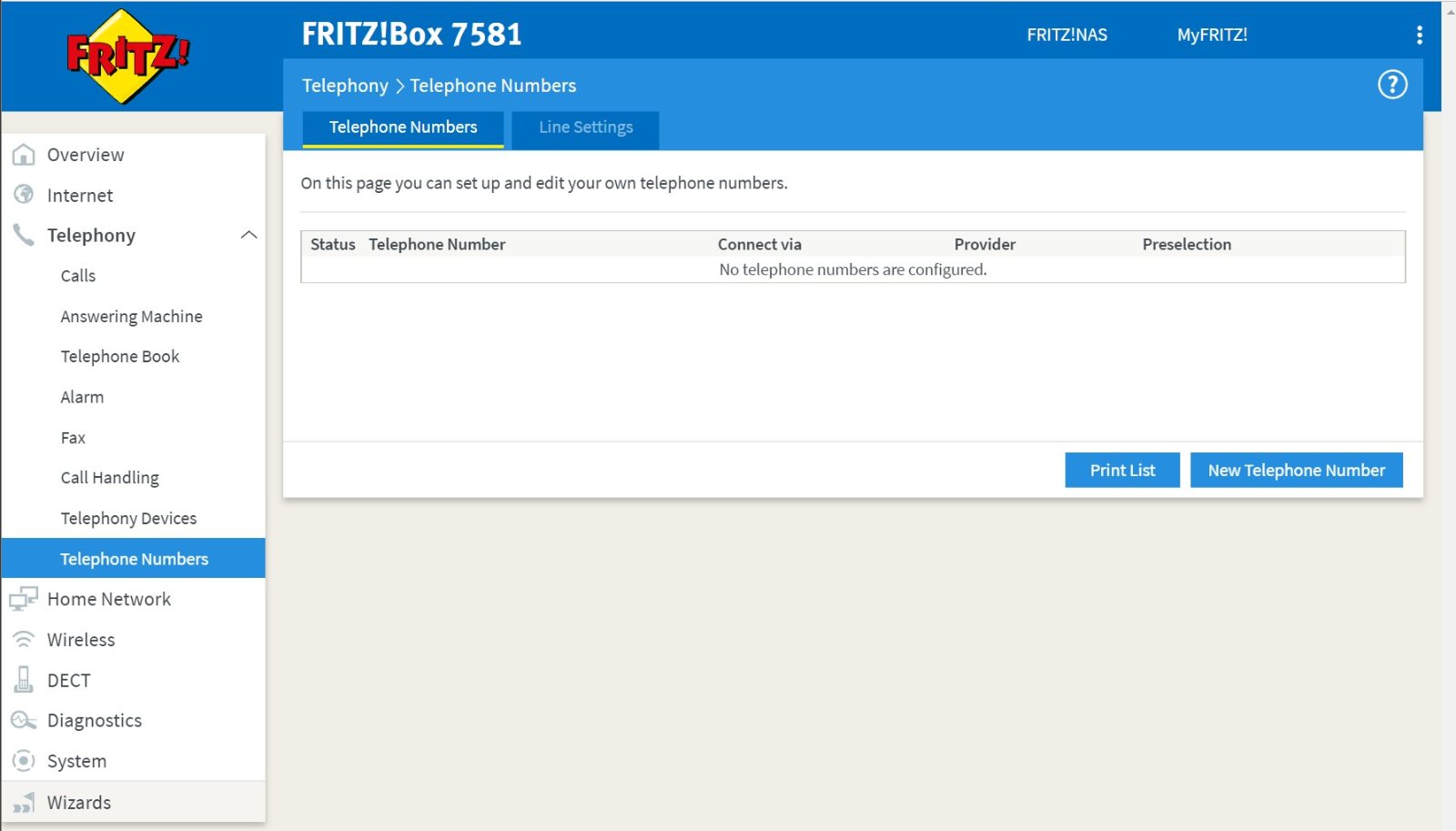Screen dimensions: 1456x831
Task: Open the Wireless section
Action: 81,640
